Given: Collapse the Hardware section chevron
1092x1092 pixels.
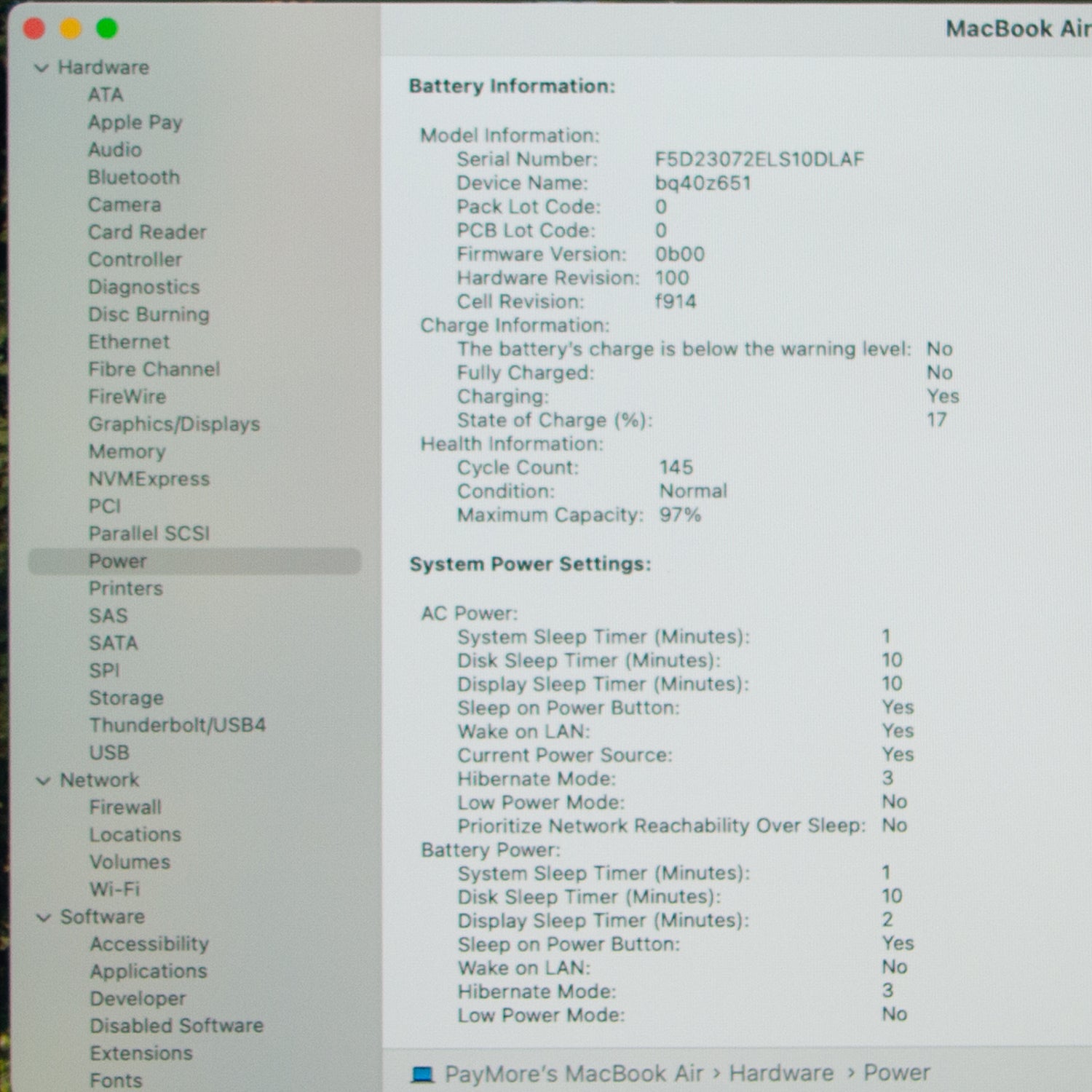Looking at the screenshot, I should click(42, 68).
